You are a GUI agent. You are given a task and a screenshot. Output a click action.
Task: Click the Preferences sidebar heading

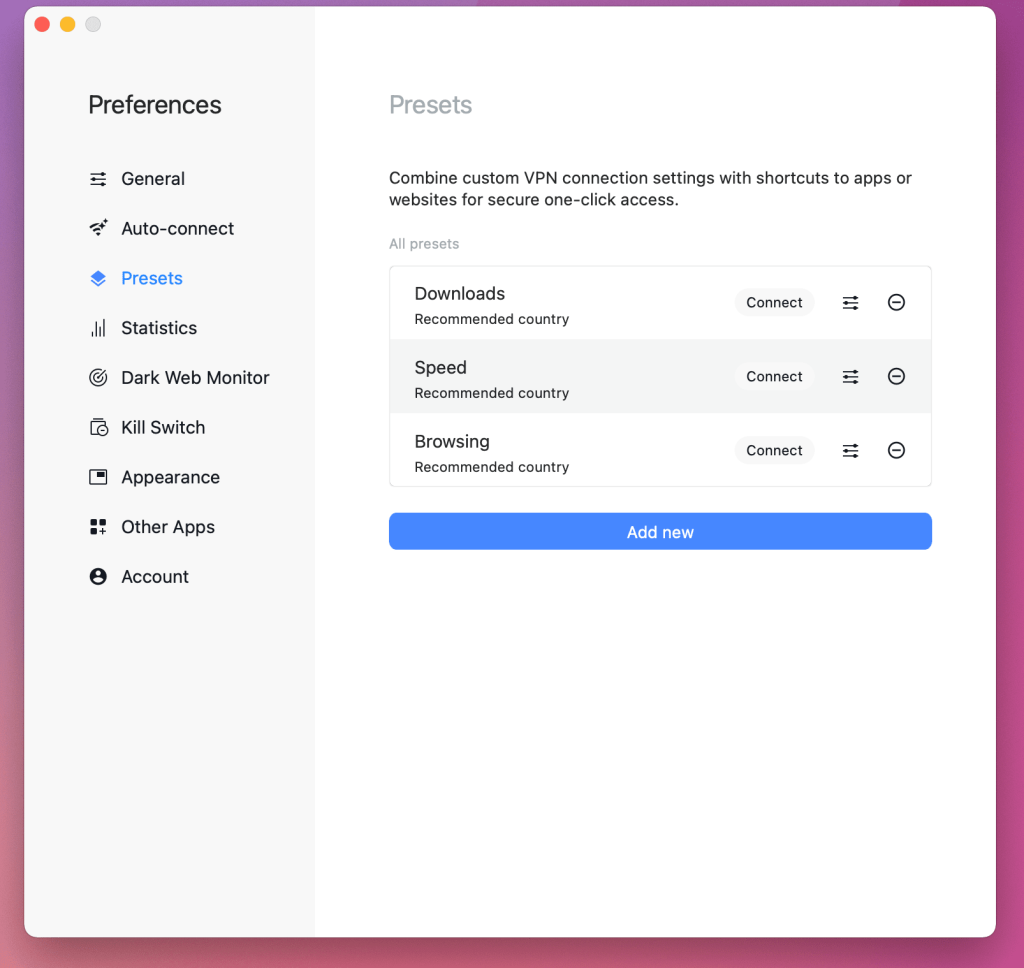155,105
